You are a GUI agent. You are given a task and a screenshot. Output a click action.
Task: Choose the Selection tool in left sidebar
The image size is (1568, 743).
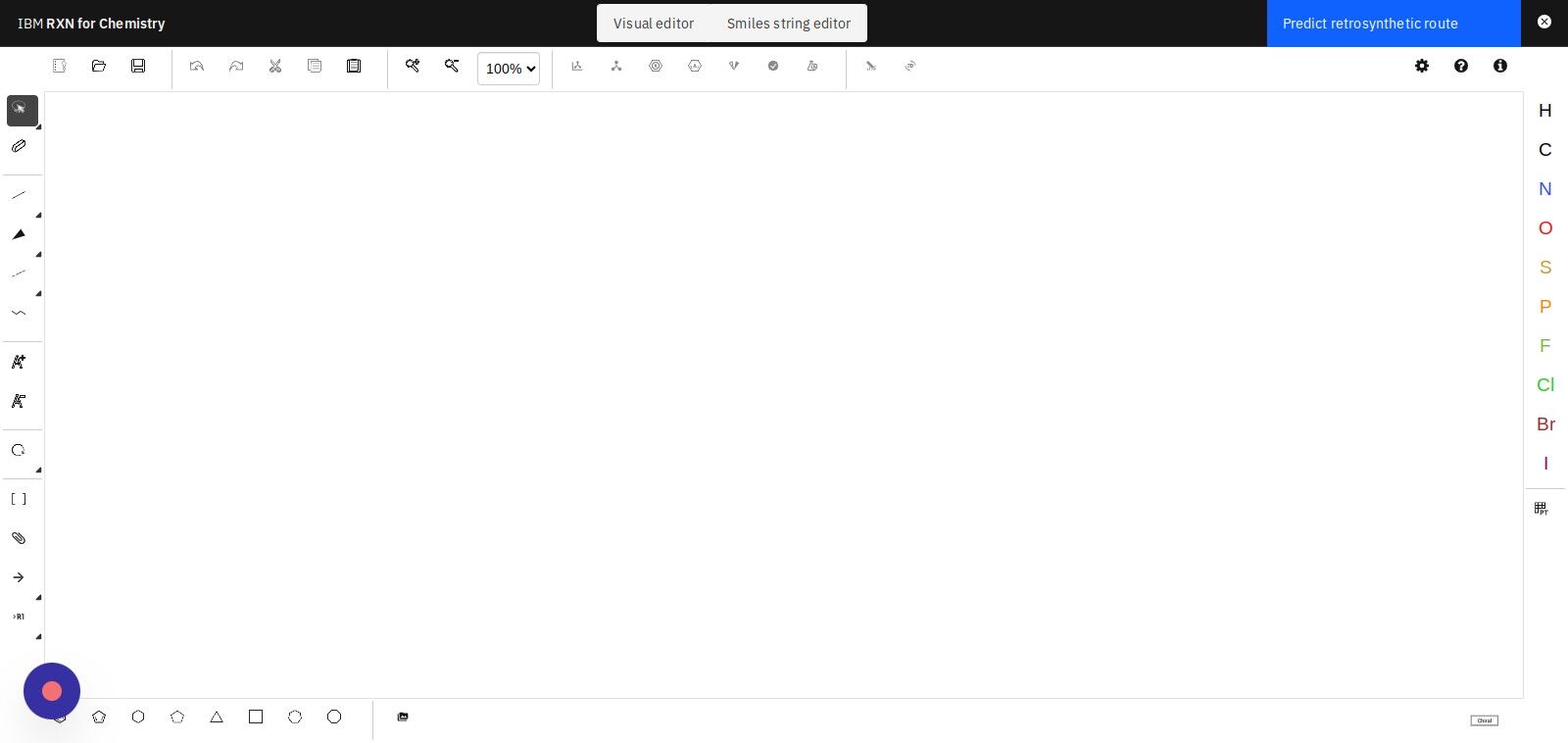(x=21, y=110)
